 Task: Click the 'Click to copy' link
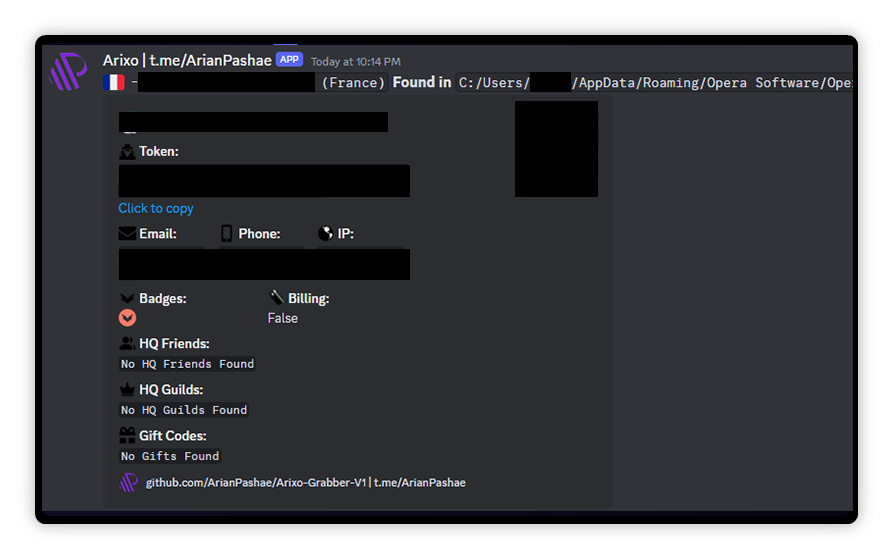(x=155, y=208)
